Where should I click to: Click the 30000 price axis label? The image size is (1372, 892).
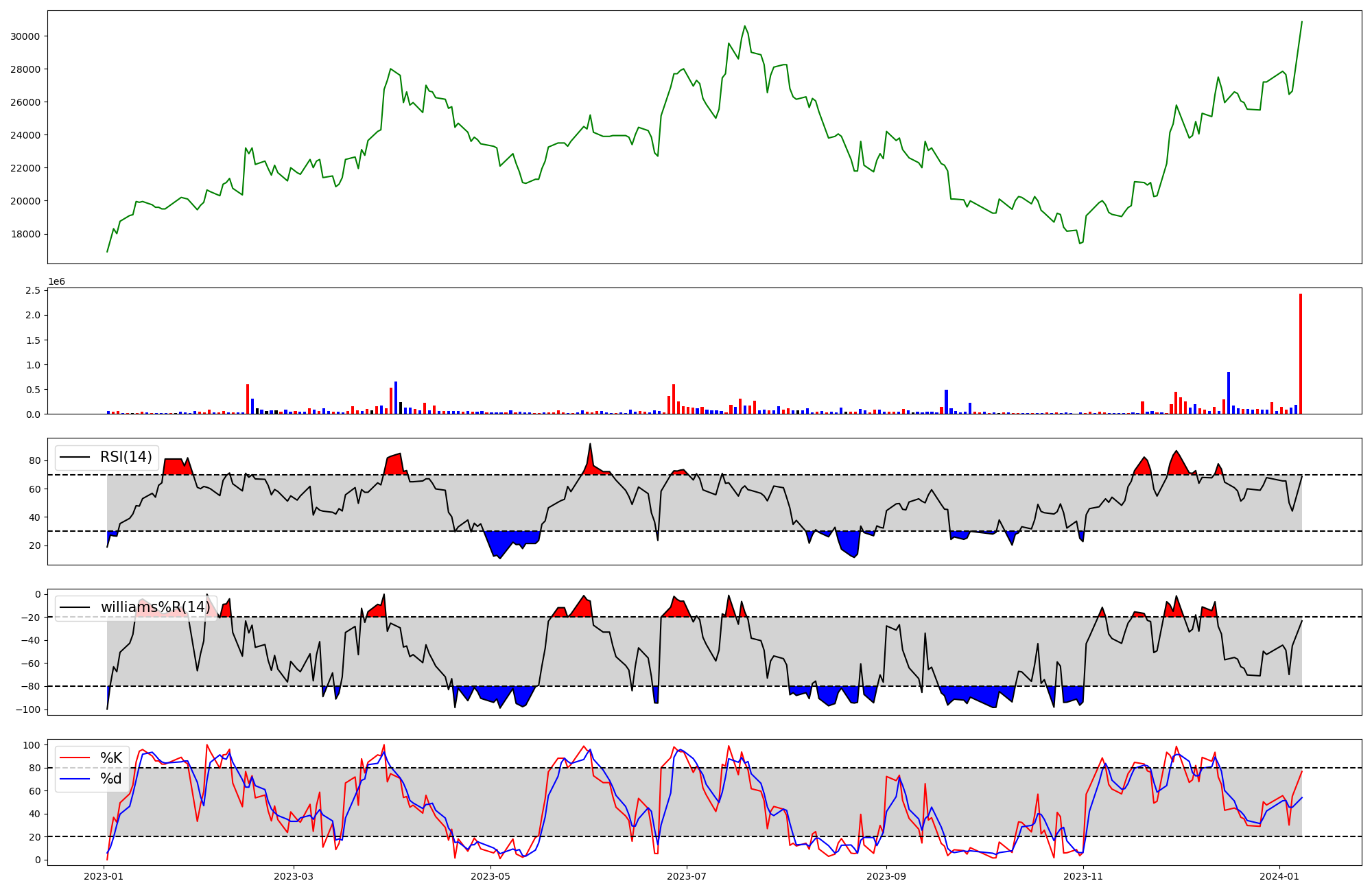point(25,36)
